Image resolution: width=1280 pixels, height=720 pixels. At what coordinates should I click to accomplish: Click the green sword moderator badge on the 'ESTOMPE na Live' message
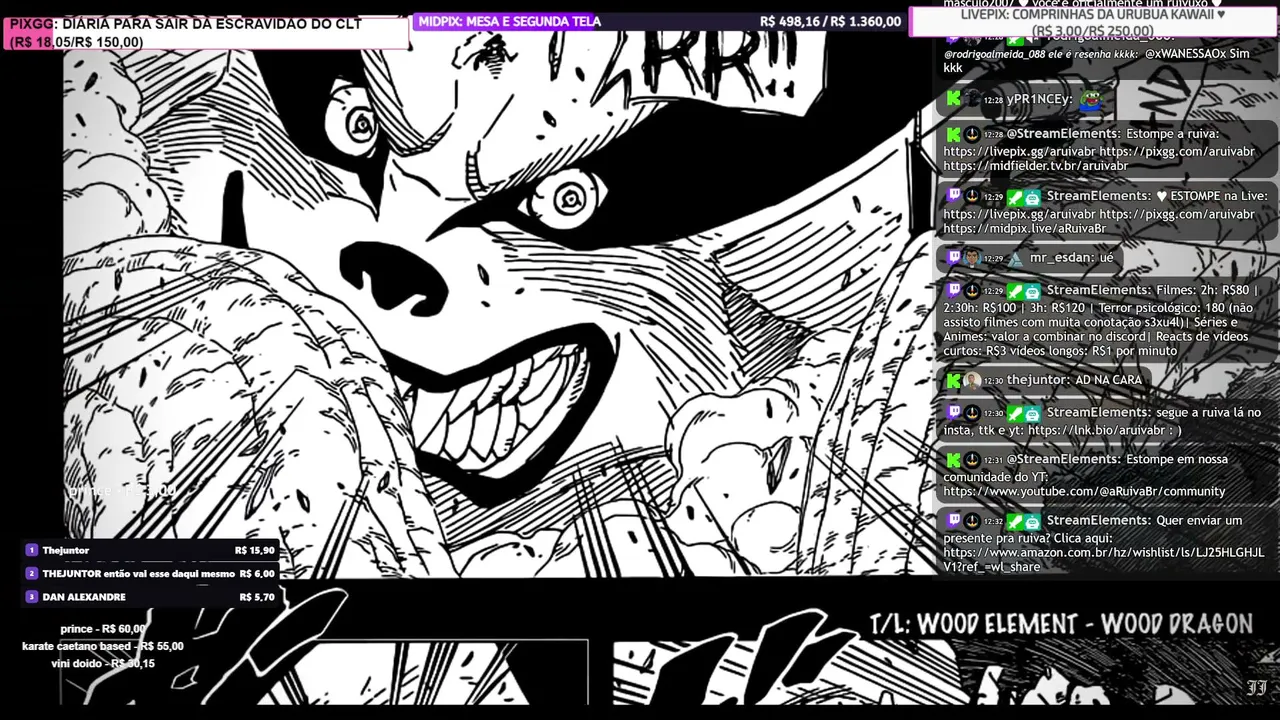tap(1015, 197)
